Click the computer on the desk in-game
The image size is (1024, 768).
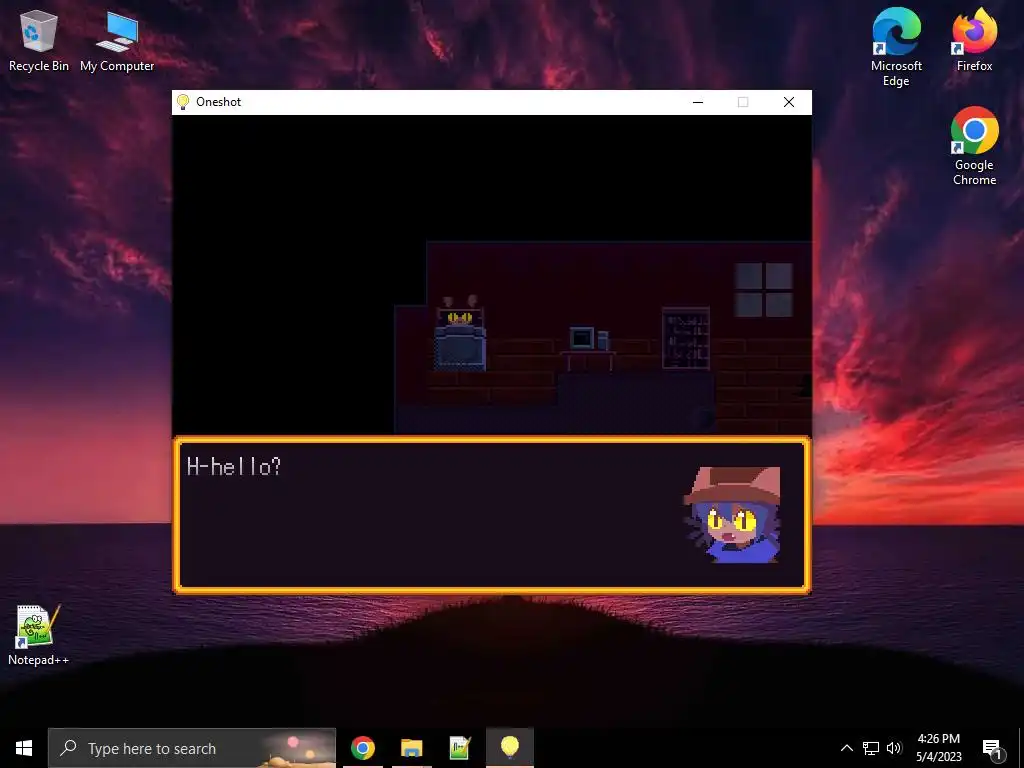tap(589, 340)
